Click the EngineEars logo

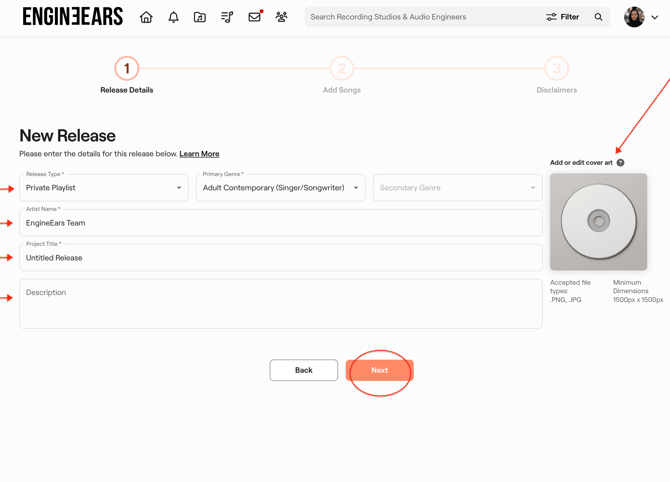point(73,17)
